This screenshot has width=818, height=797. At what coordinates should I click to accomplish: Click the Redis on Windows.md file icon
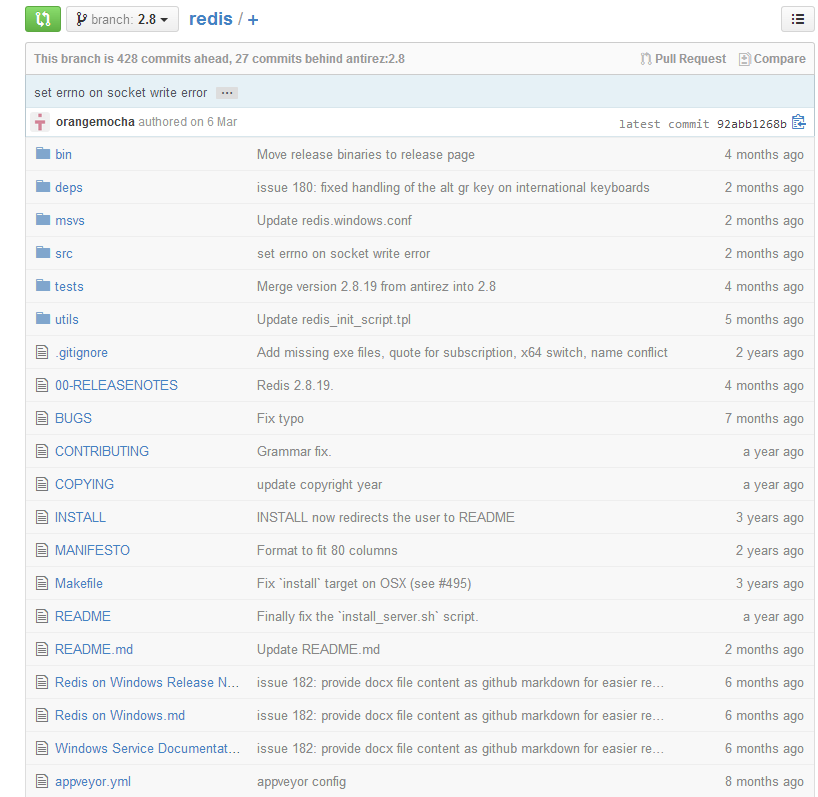click(42, 715)
